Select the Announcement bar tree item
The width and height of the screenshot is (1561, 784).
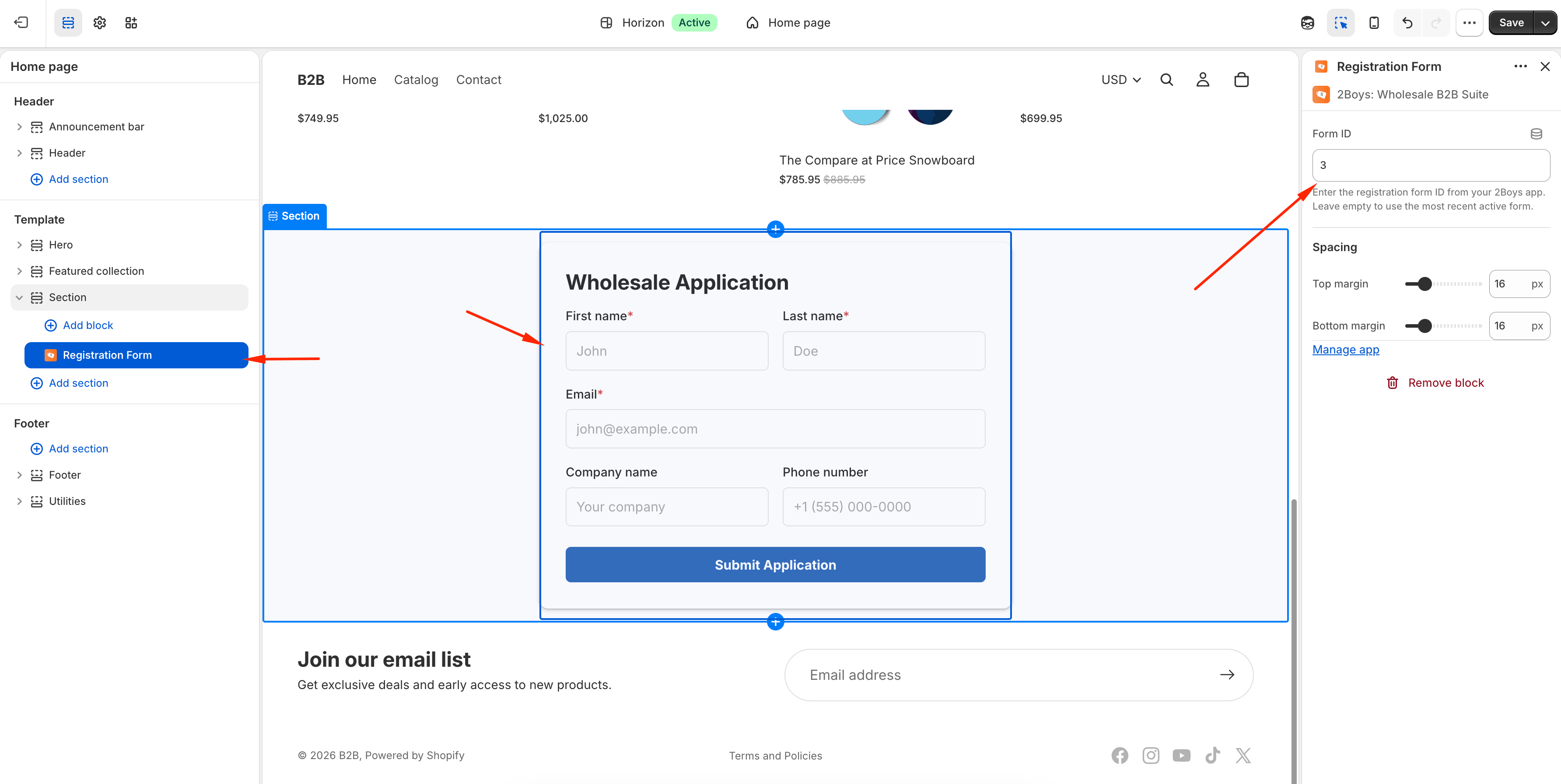tap(129, 126)
